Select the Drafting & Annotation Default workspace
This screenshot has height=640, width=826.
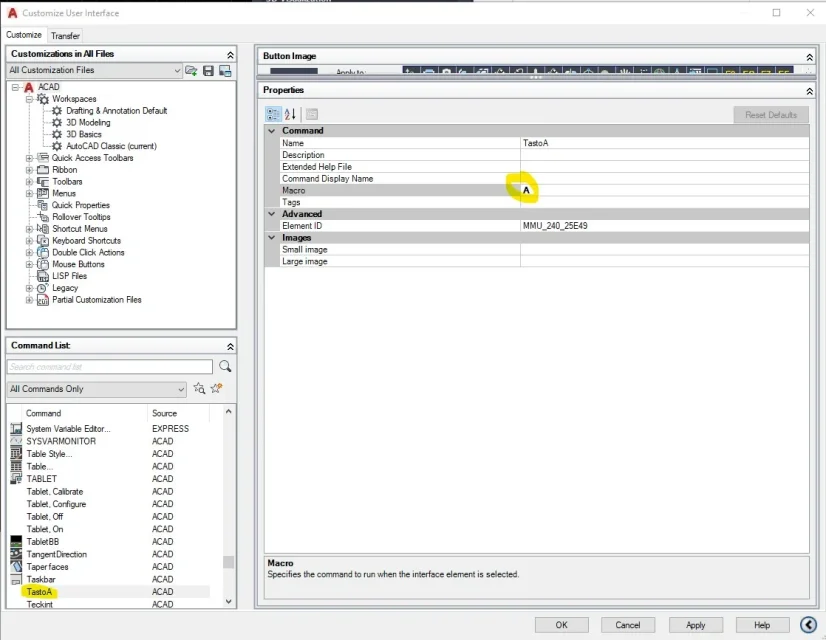[x=116, y=111]
